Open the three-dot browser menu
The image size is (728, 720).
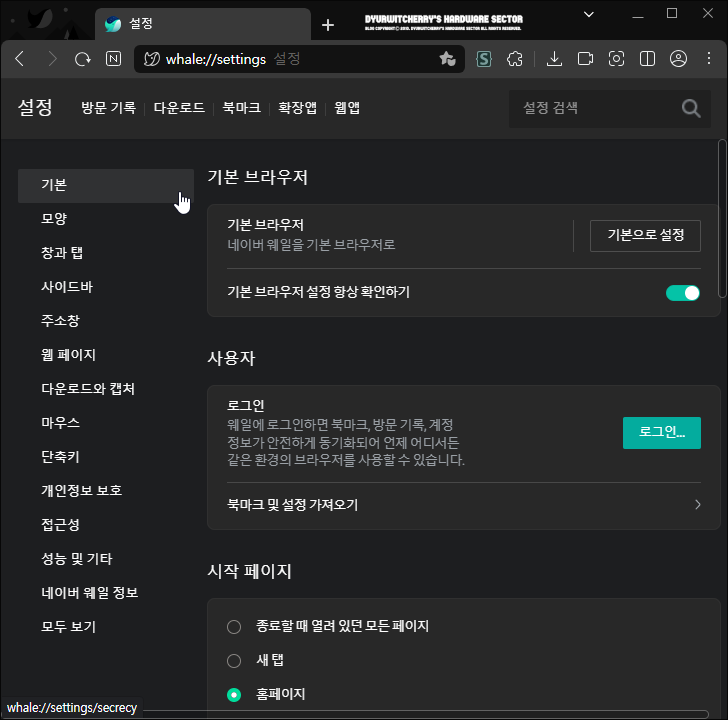click(709, 58)
